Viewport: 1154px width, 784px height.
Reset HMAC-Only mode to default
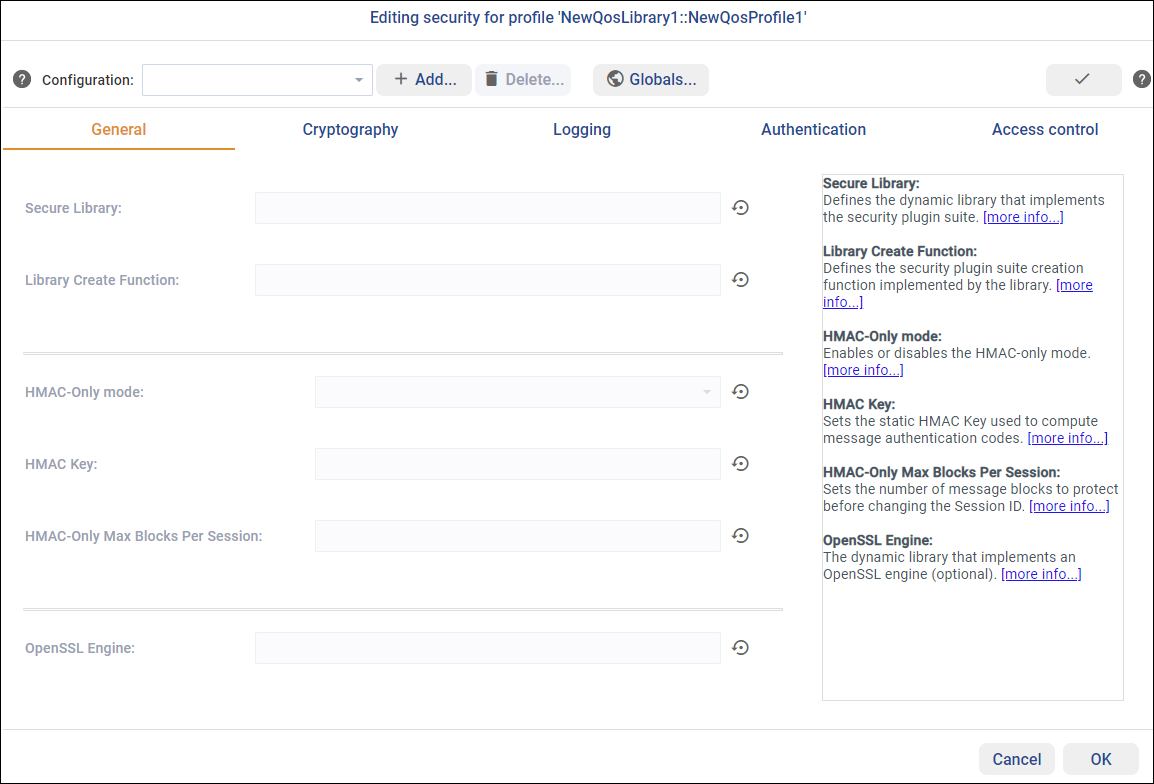point(740,392)
